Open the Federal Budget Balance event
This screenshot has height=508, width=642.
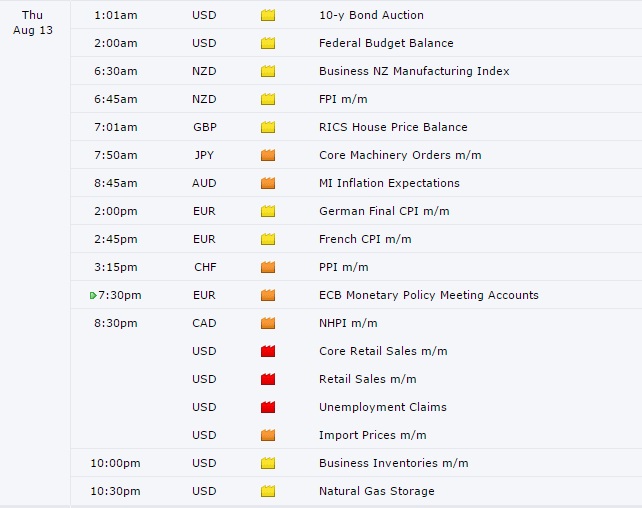click(x=386, y=43)
